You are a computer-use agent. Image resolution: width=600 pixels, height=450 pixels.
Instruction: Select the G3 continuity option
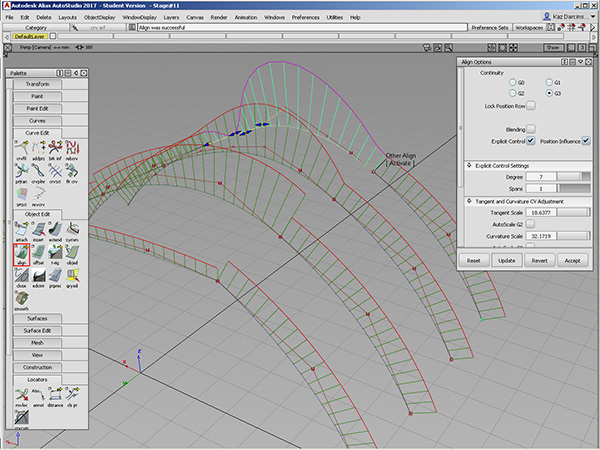549,93
